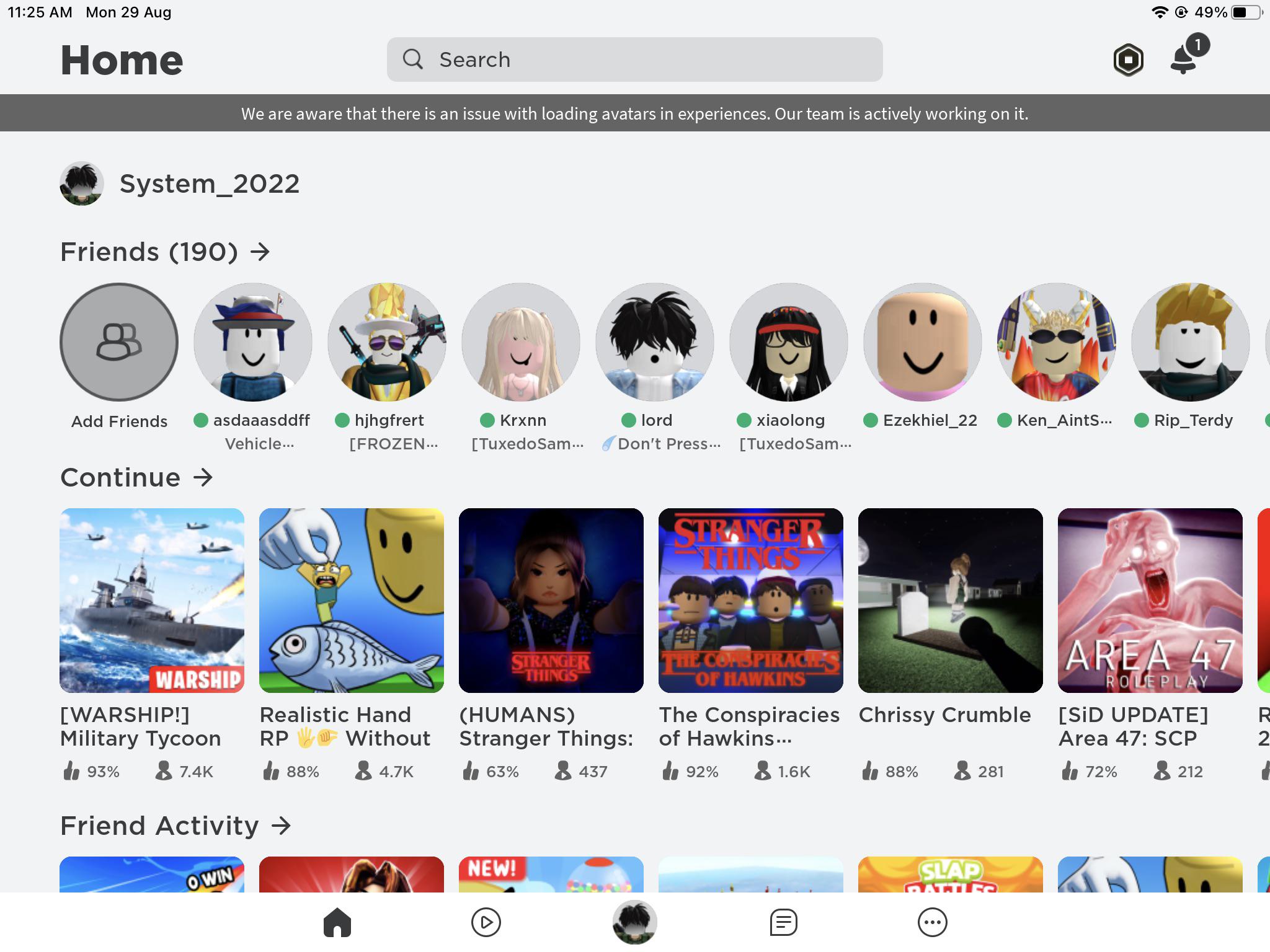Tap asdaaasddff's Vehicle... game status
The height and width of the screenshot is (952, 1270).
(x=259, y=444)
